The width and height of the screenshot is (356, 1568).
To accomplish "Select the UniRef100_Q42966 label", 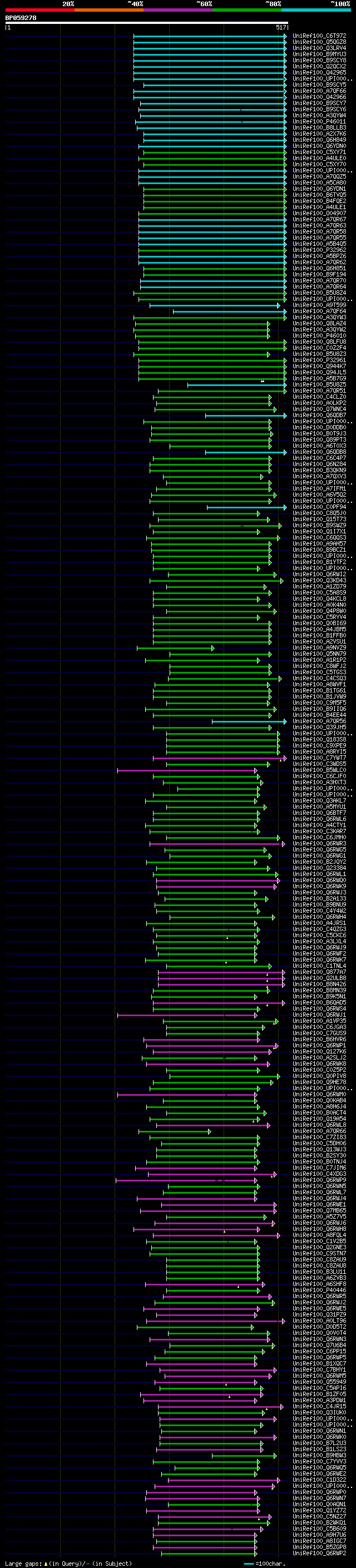I will pos(319,97).
